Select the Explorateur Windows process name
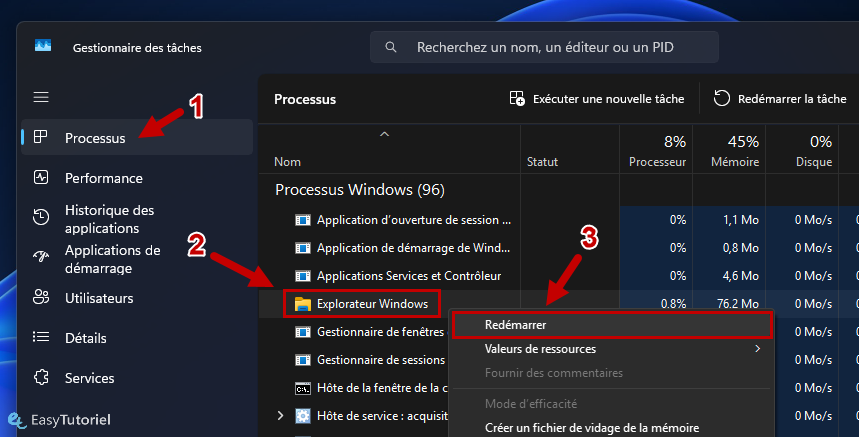 coord(372,304)
